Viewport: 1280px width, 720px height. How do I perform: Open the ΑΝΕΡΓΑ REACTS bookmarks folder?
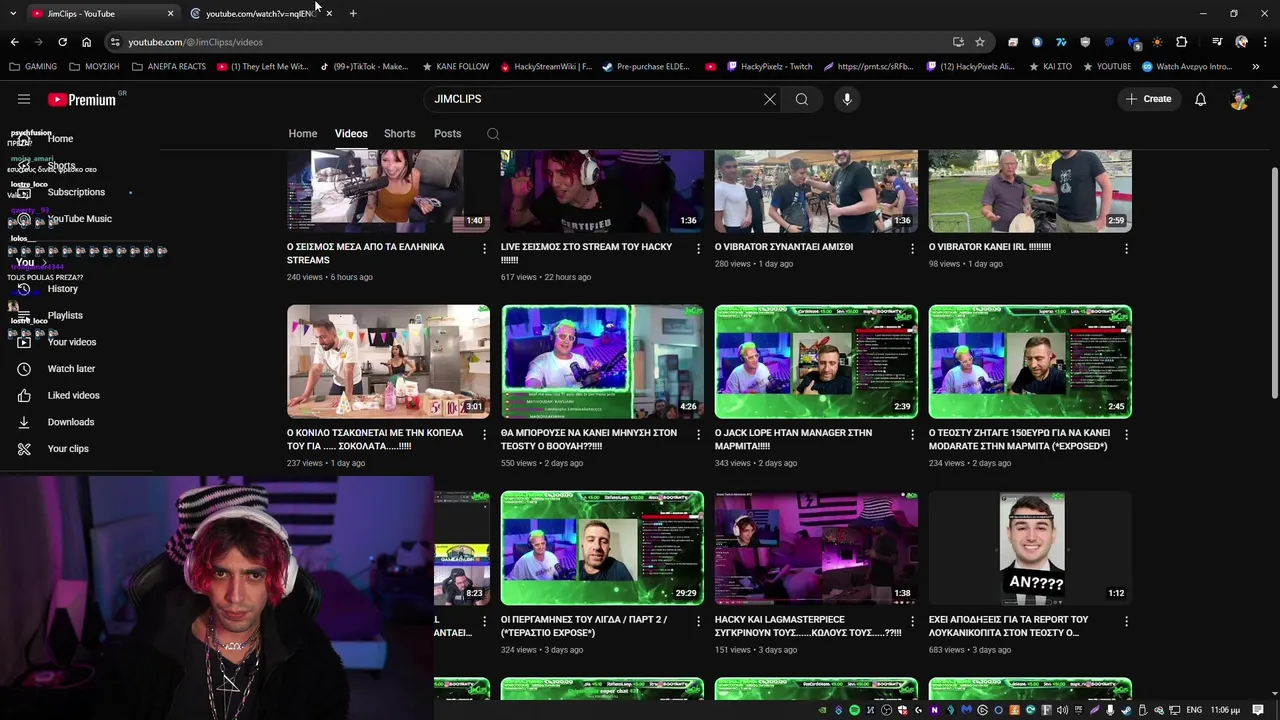[x=168, y=67]
